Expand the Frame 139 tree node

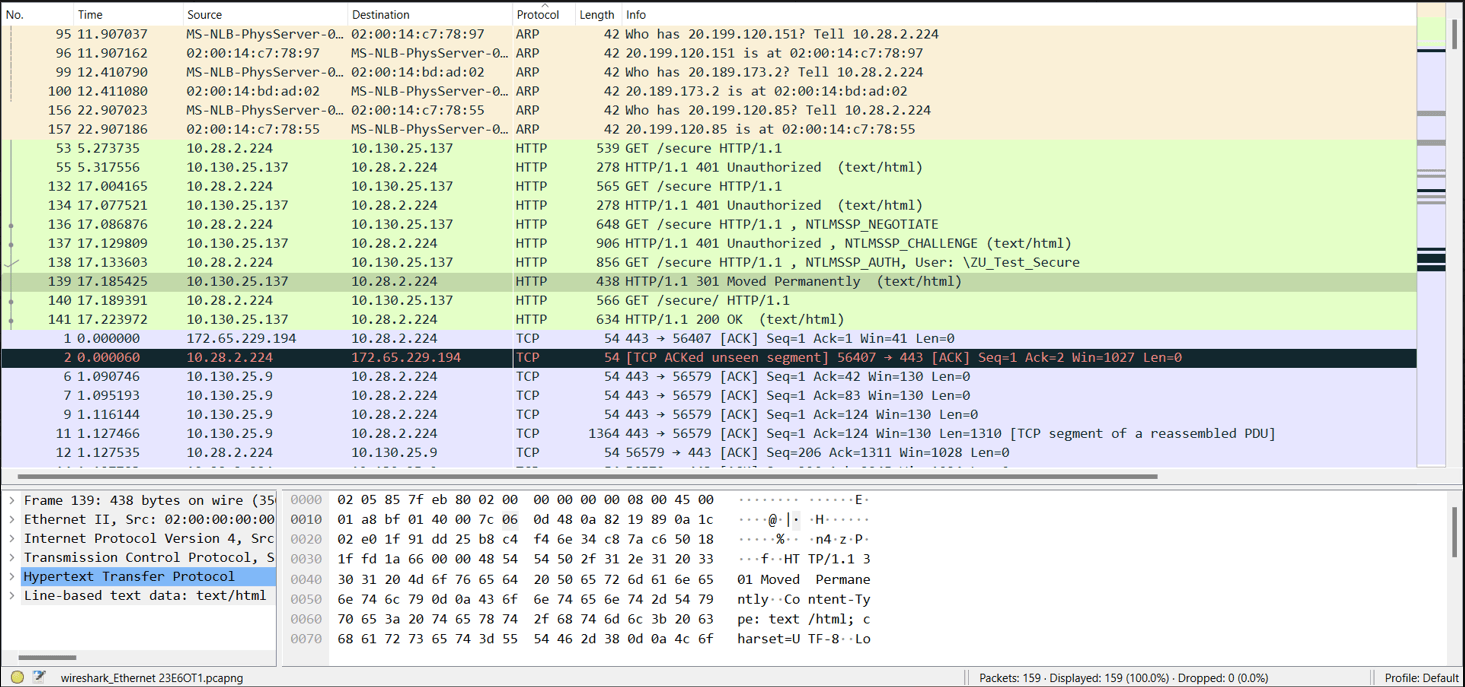click(x=12, y=500)
